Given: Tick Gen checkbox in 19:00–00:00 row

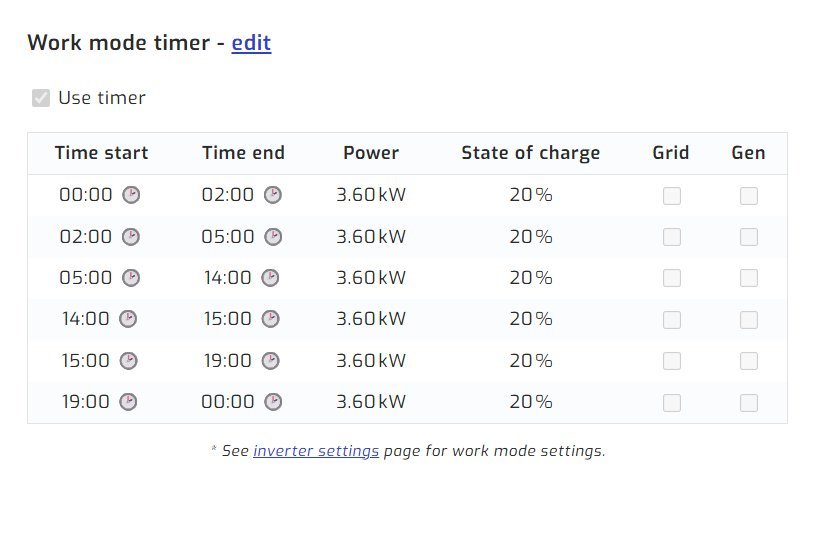Looking at the screenshot, I should pyautogui.click(x=749, y=403).
